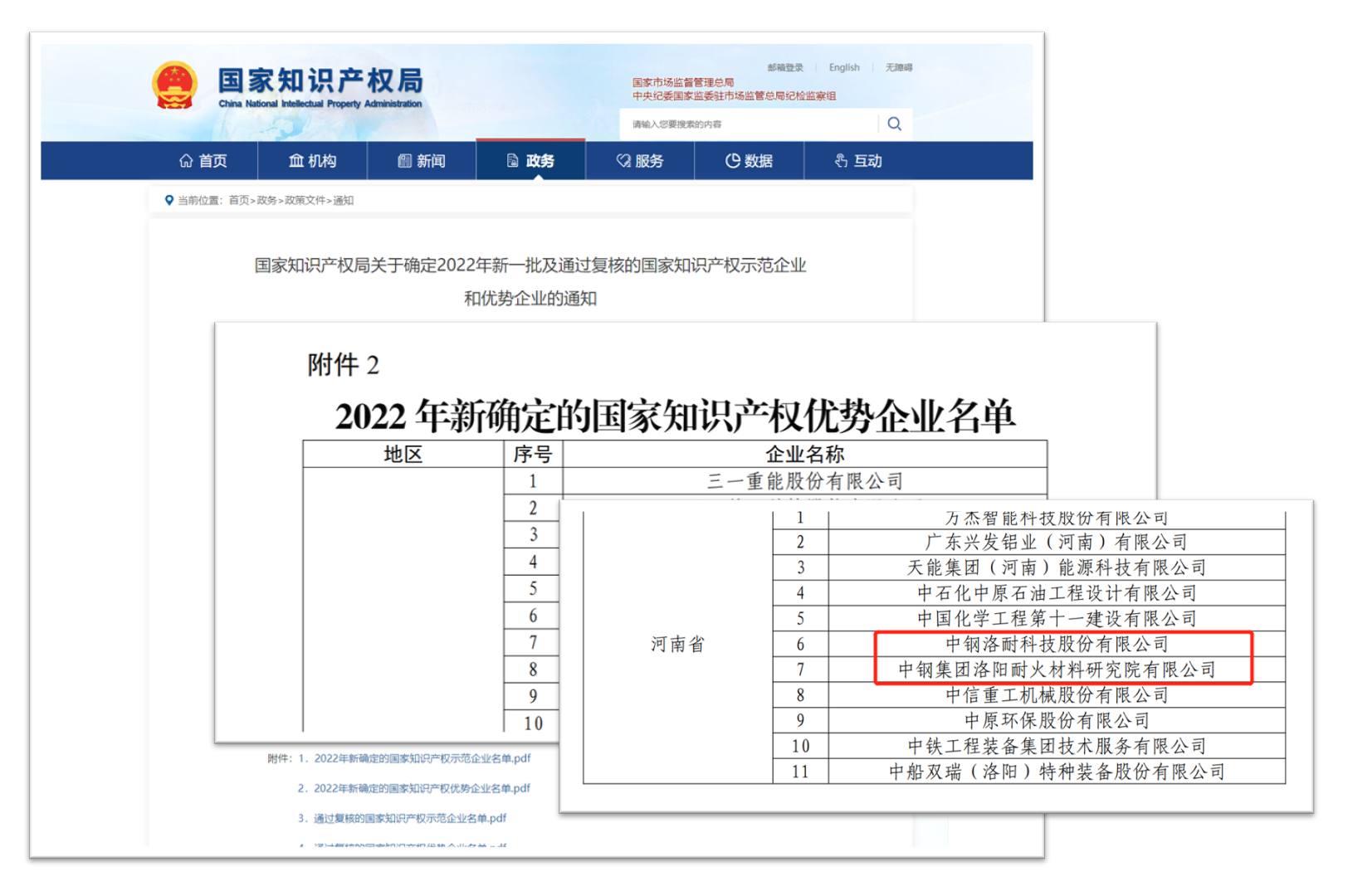The image size is (1348, 896).
Task: Switch to the English site link
Action: [x=844, y=67]
